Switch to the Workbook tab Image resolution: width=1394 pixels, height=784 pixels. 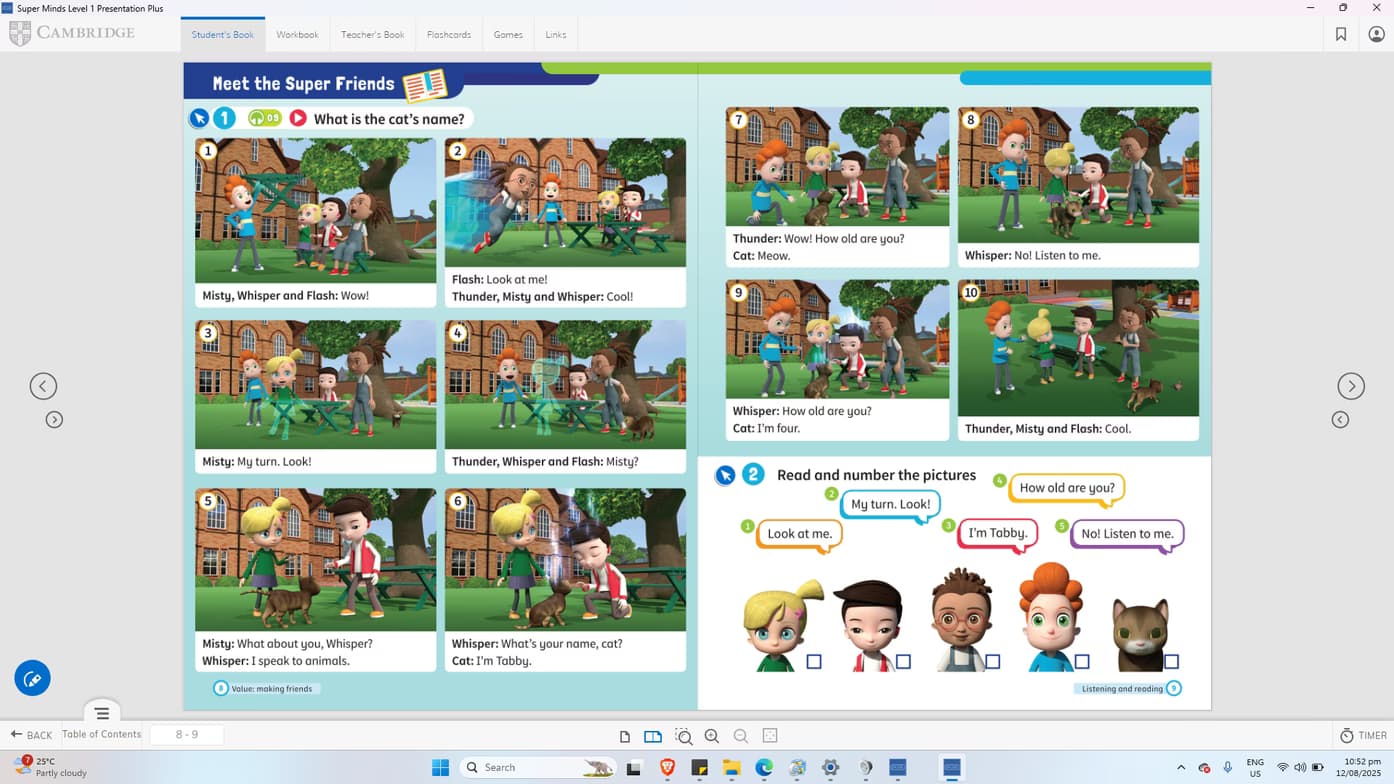tap(297, 33)
